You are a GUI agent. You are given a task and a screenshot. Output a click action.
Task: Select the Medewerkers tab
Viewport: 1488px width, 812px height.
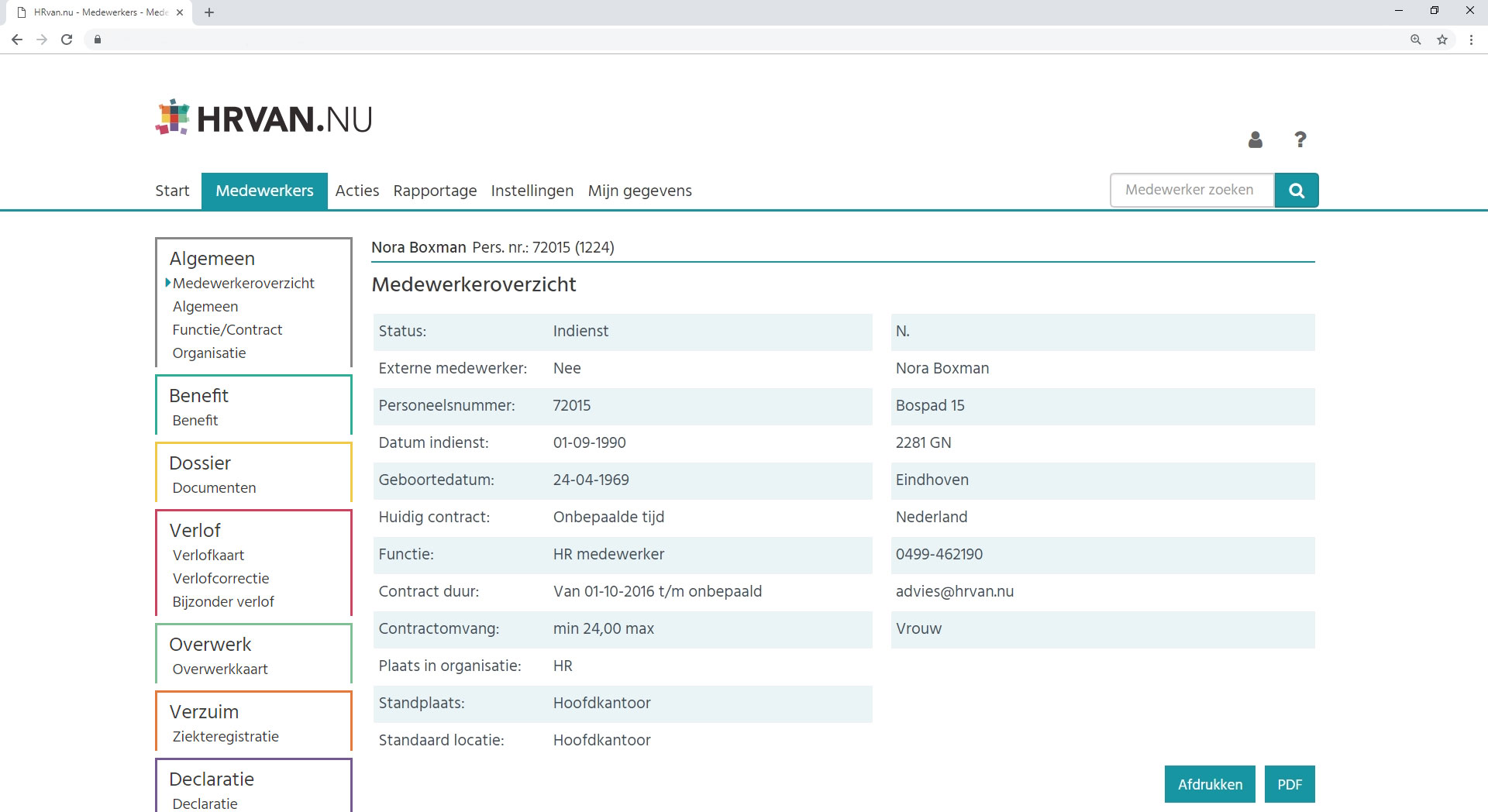(264, 191)
